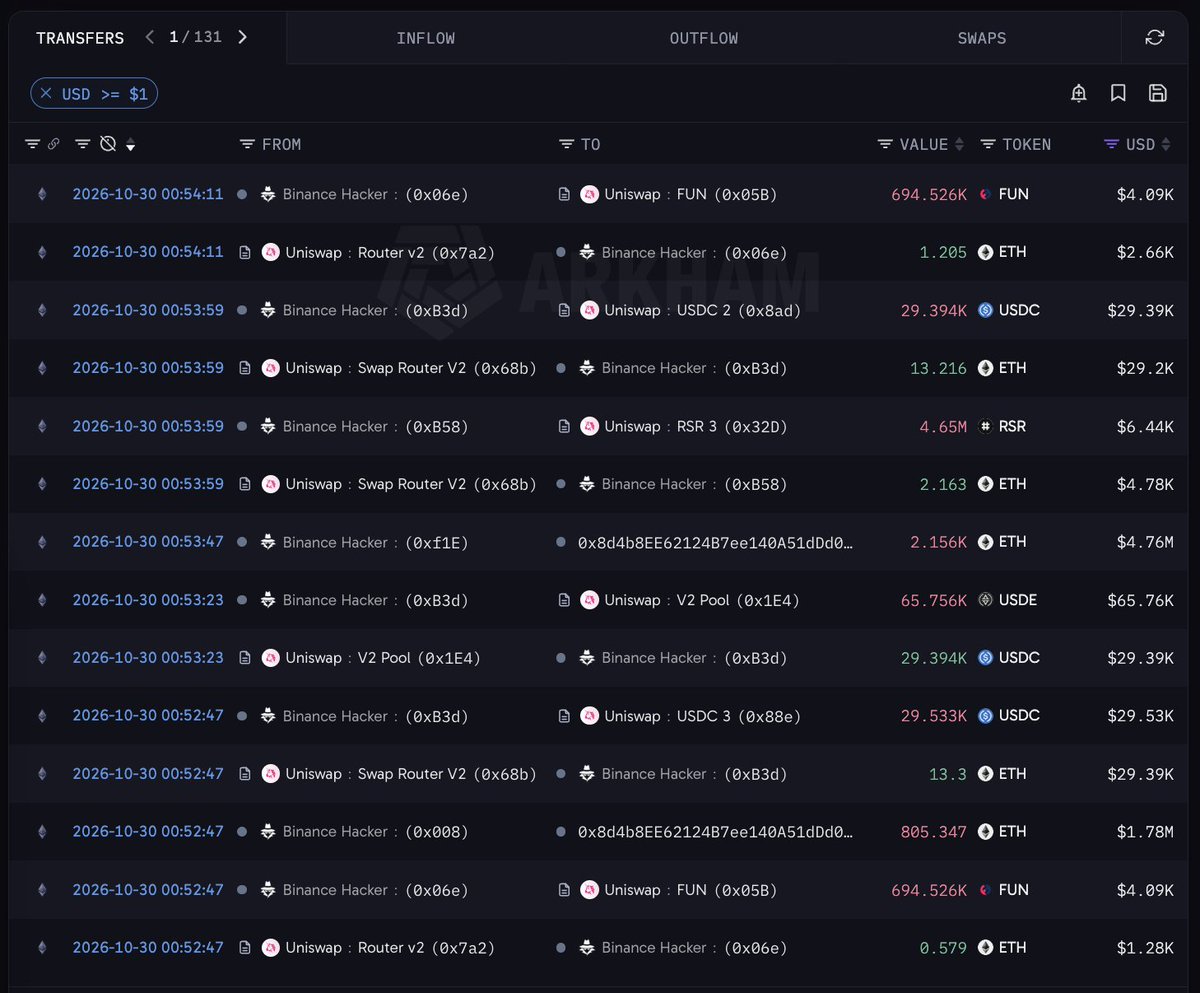Open timestamp link in the 65.756K USDE row
This screenshot has height=993, width=1200.
click(148, 600)
